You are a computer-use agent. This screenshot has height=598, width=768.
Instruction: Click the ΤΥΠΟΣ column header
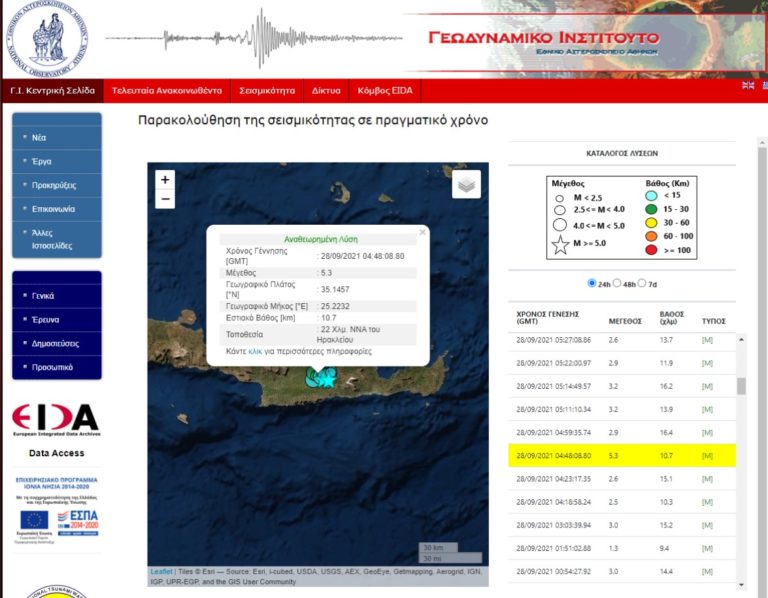coord(714,321)
